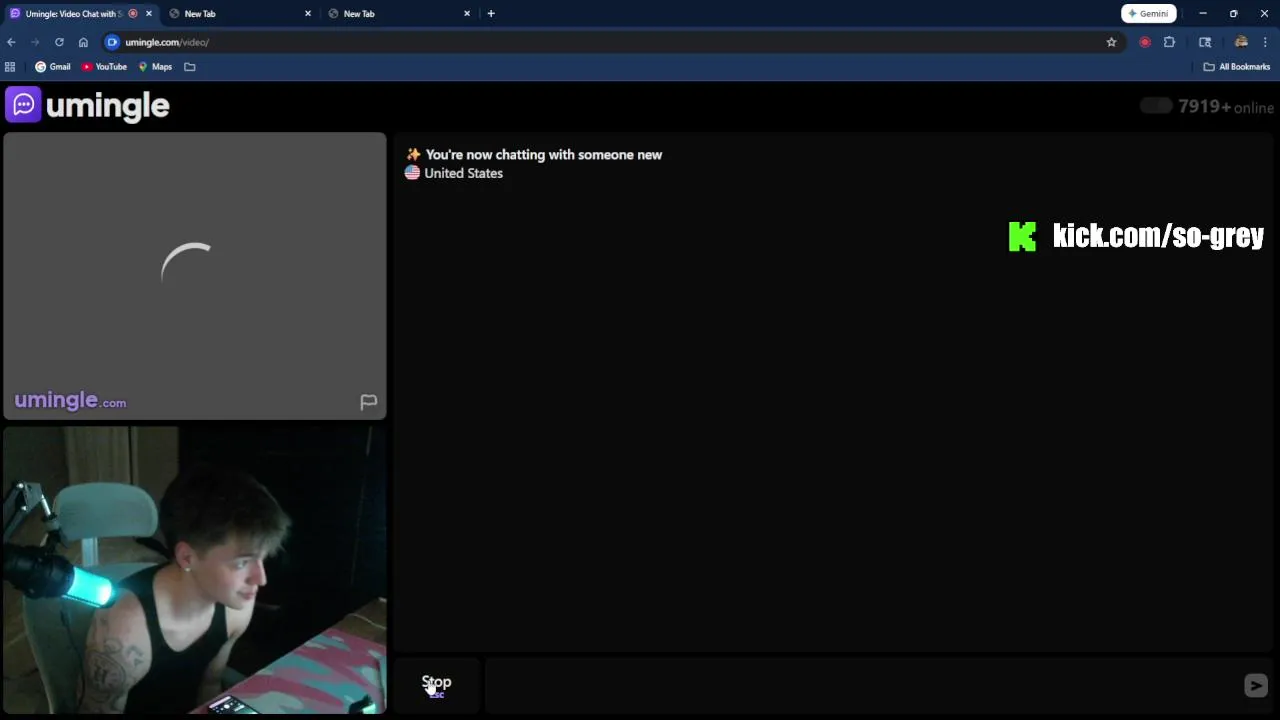Screen dimensions: 1280x720
Task: Go back with the browser back arrow
Action: (11, 42)
